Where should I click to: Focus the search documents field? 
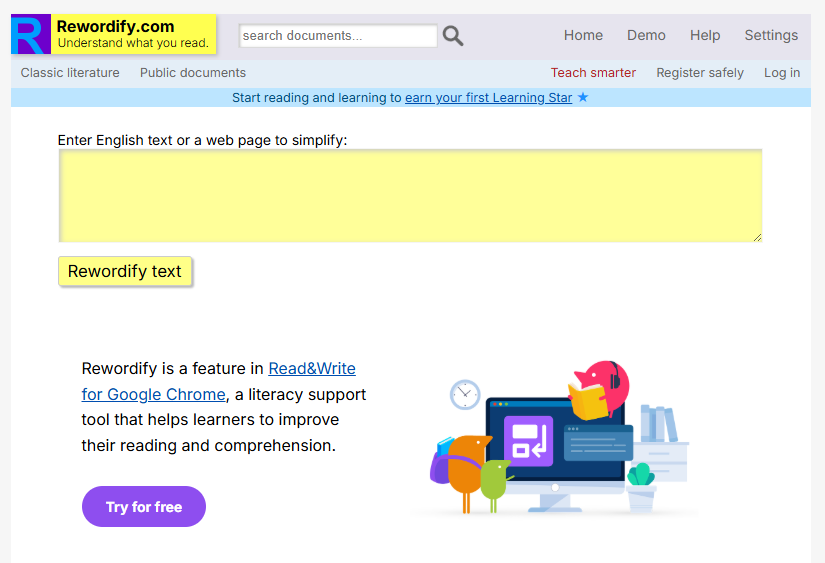point(338,36)
